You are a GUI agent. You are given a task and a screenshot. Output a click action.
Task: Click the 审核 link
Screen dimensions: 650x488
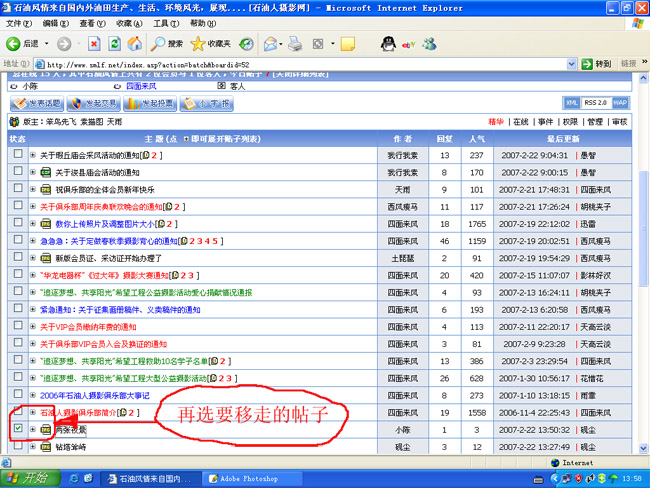(620, 121)
